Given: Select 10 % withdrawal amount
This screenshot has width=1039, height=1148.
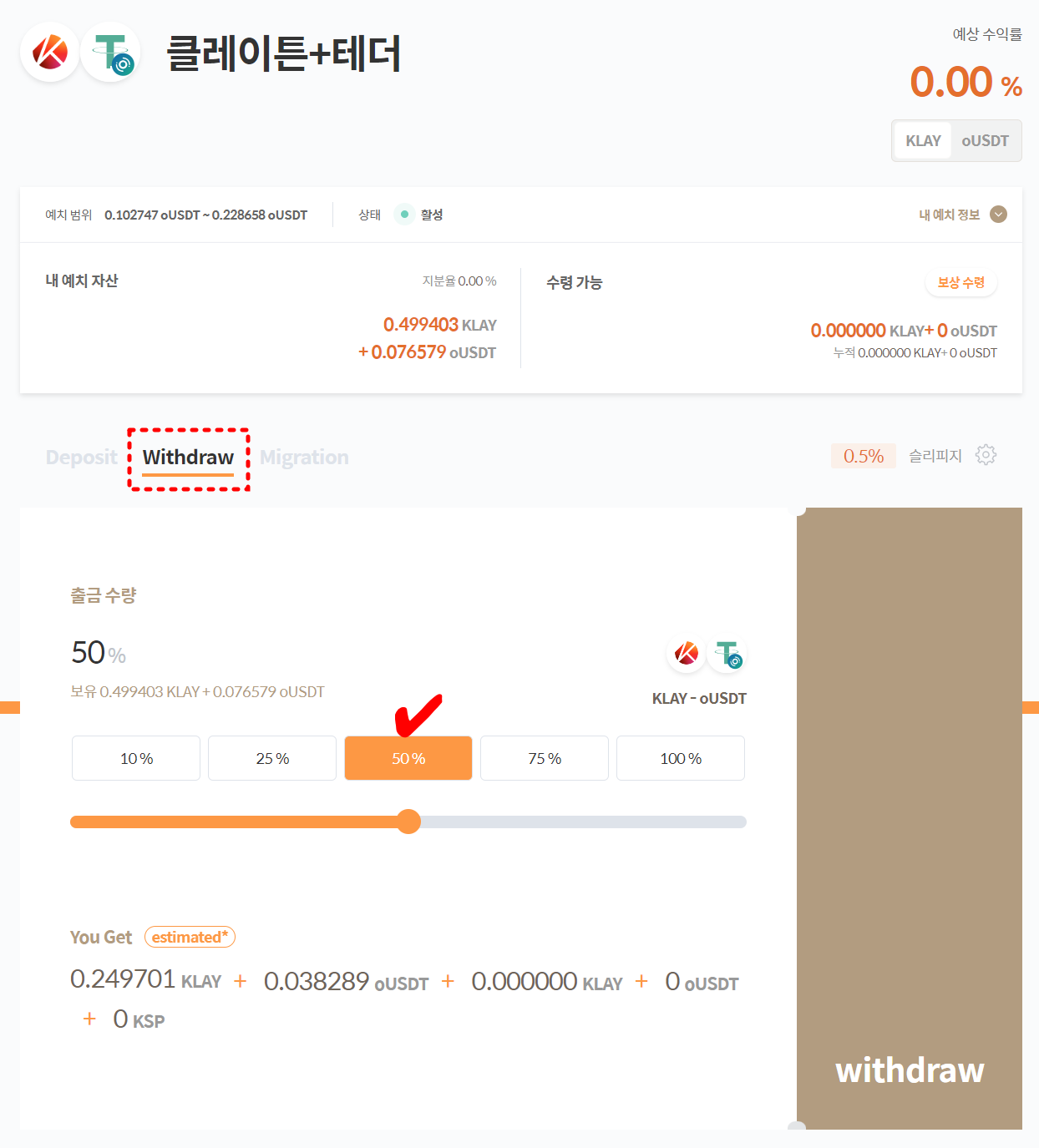Looking at the screenshot, I should tap(136, 758).
